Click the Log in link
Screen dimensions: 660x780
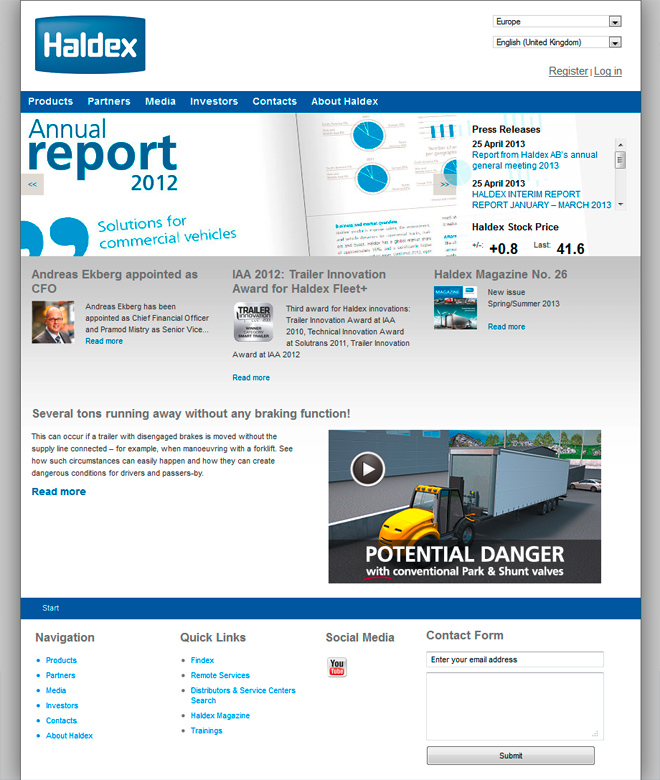[608, 71]
